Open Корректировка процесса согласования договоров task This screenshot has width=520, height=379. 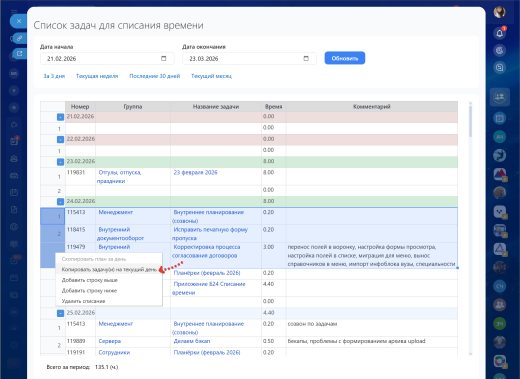(x=206, y=251)
